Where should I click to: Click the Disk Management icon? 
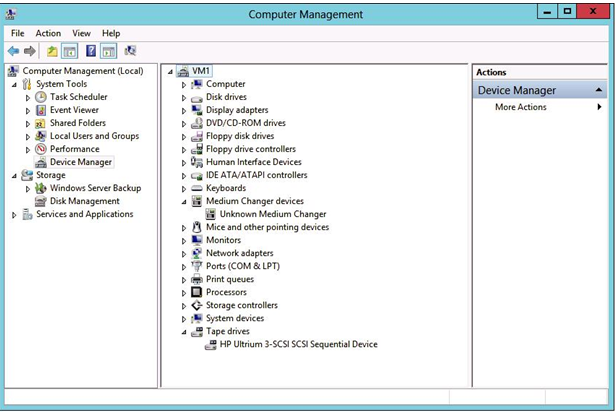[x=40, y=201]
